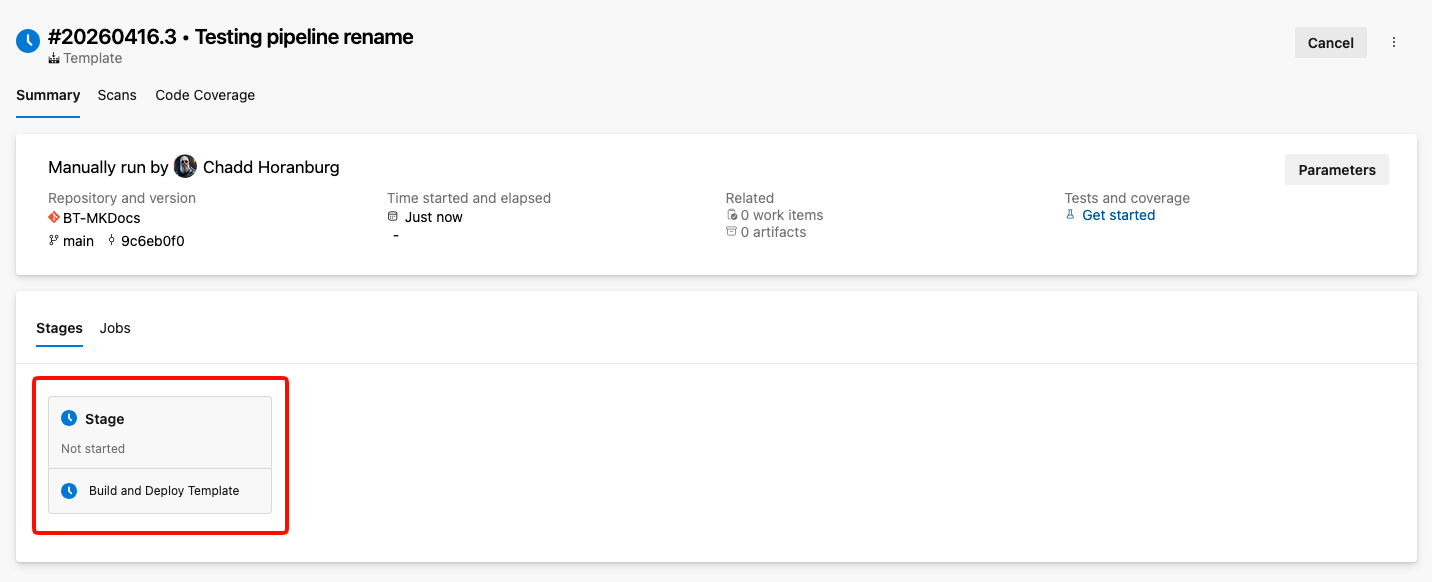Click the 0 work items link
Screen dimensions: 1432x582
(x=781, y=215)
